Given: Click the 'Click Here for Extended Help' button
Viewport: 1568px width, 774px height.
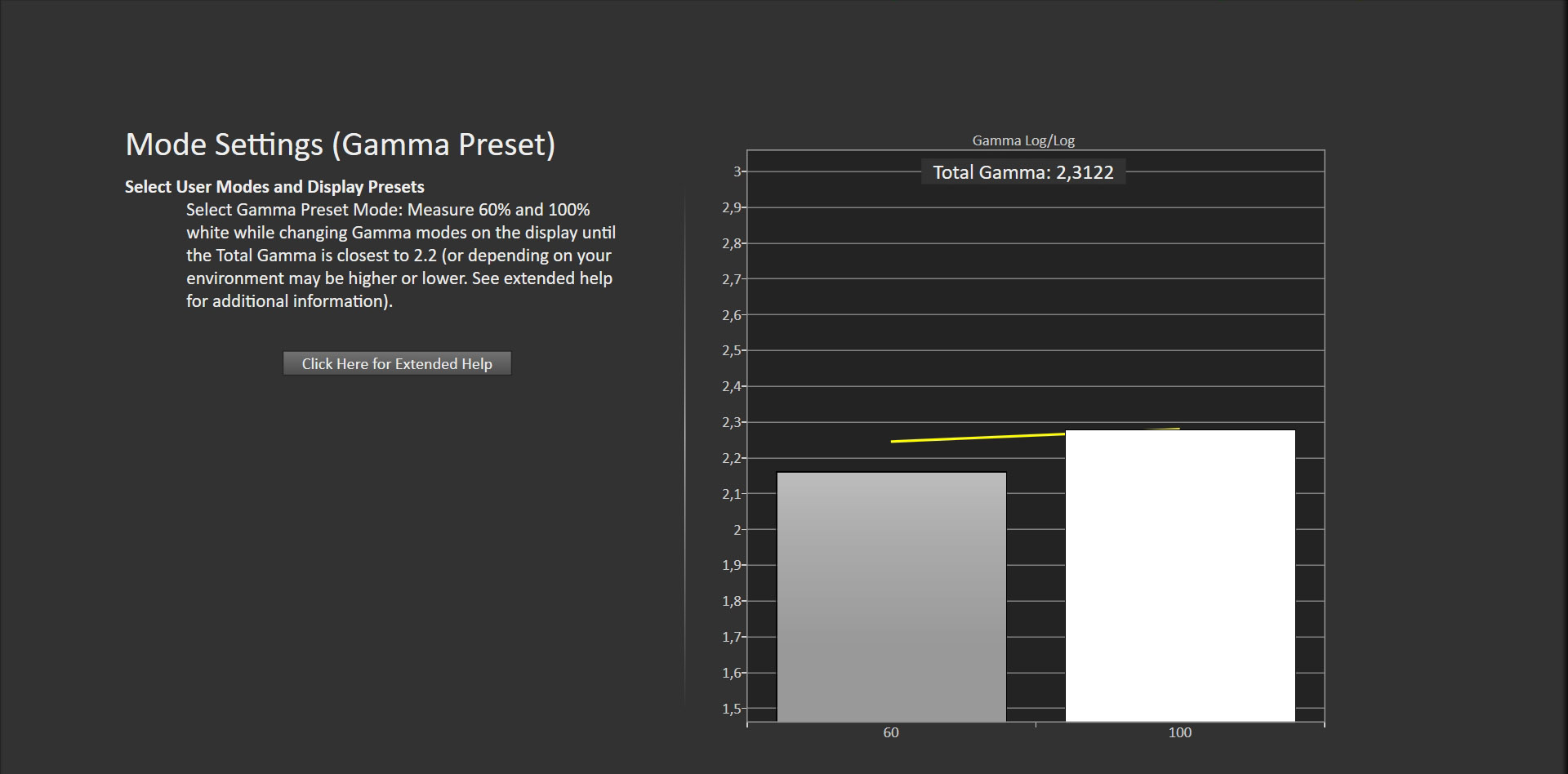Looking at the screenshot, I should [x=397, y=363].
